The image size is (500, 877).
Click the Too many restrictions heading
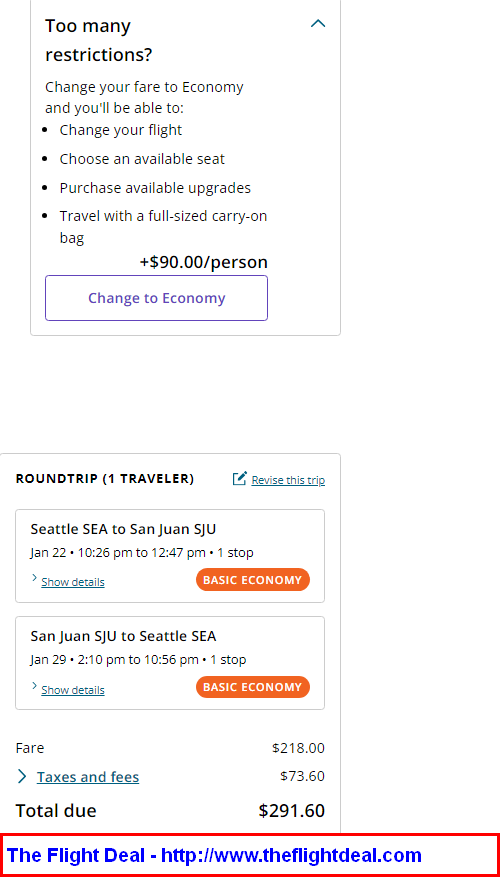pyautogui.click(x=98, y=40)
